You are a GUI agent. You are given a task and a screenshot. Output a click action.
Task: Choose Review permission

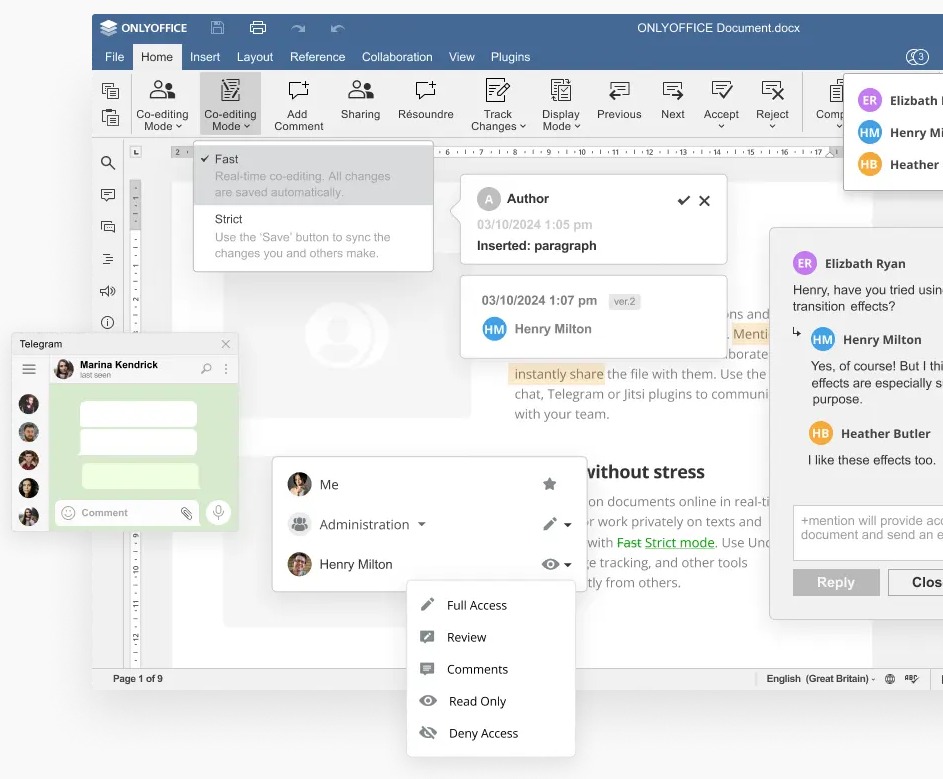pyautogui.click(x=491, y=637)
